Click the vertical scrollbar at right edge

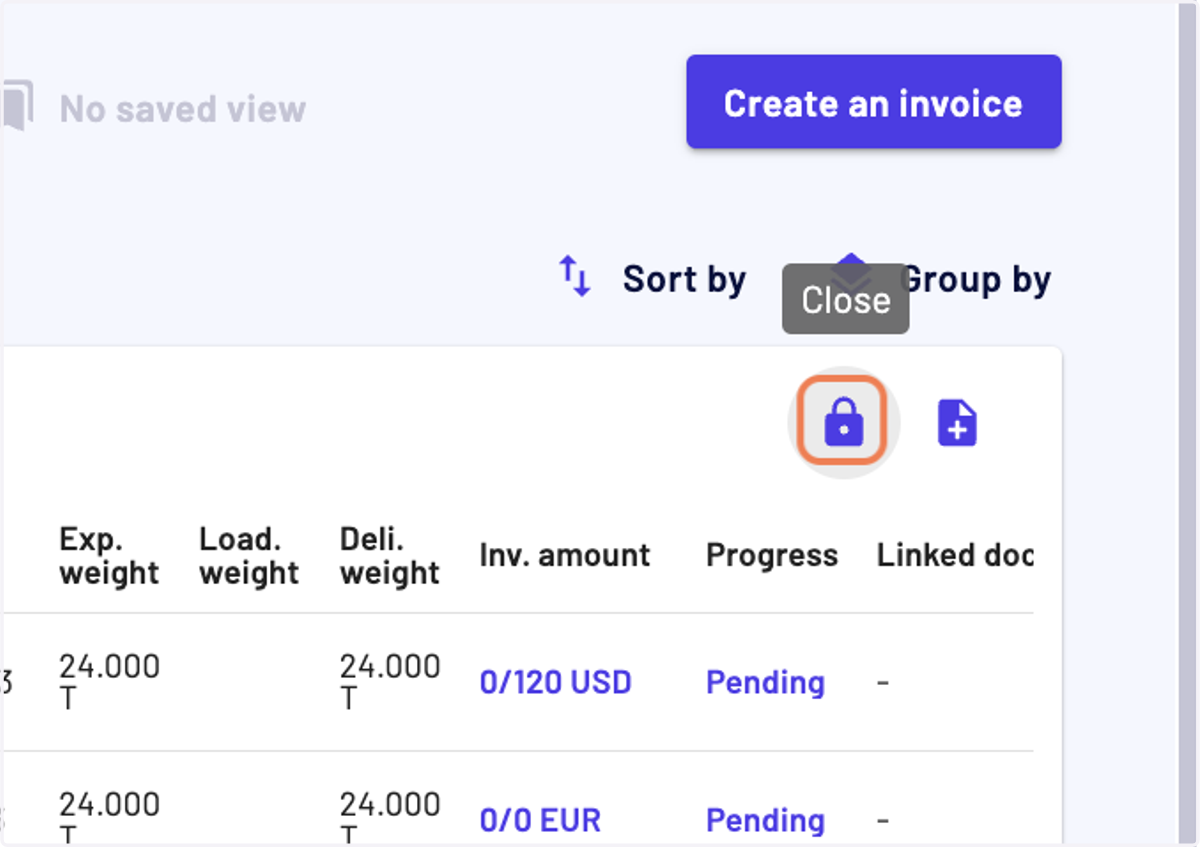(1188, 423)
